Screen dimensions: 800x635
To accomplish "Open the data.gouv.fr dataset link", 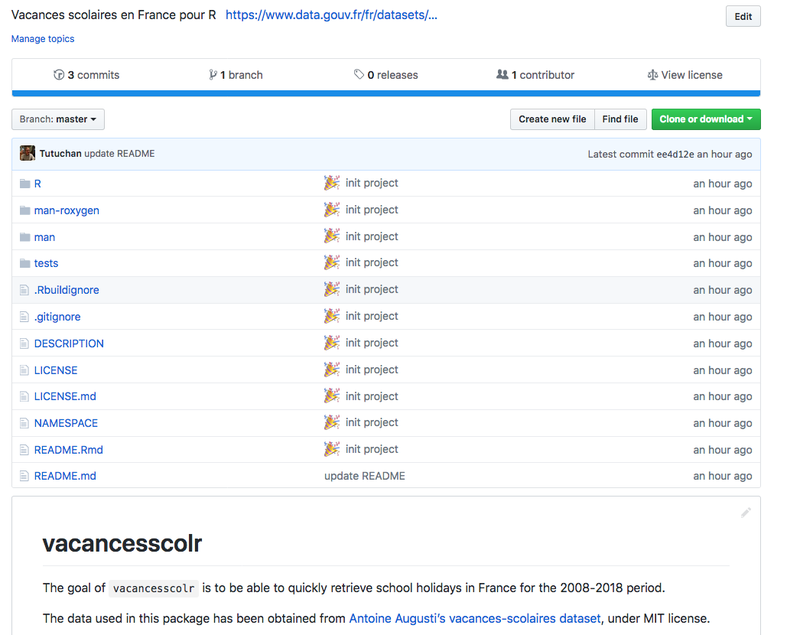I will (331, 15).
